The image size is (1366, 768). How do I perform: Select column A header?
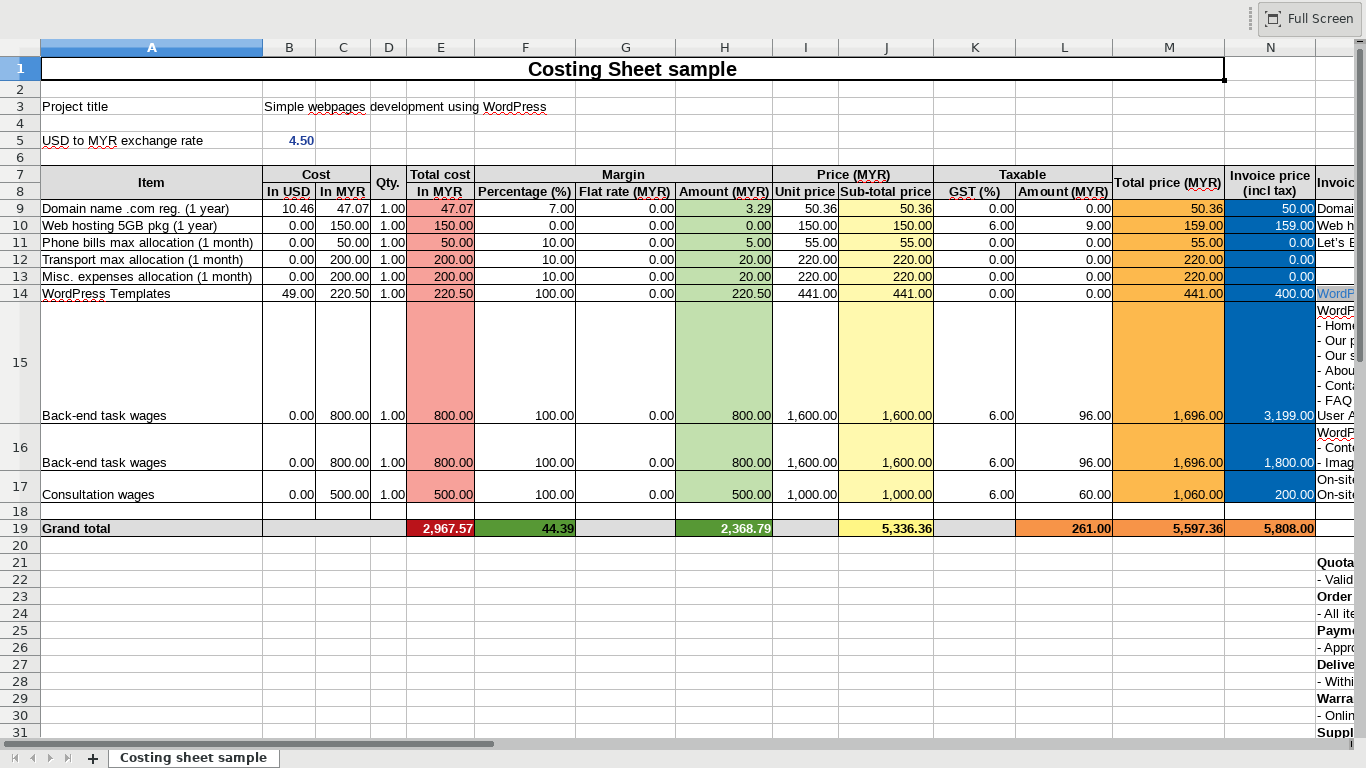click(151, 47)
